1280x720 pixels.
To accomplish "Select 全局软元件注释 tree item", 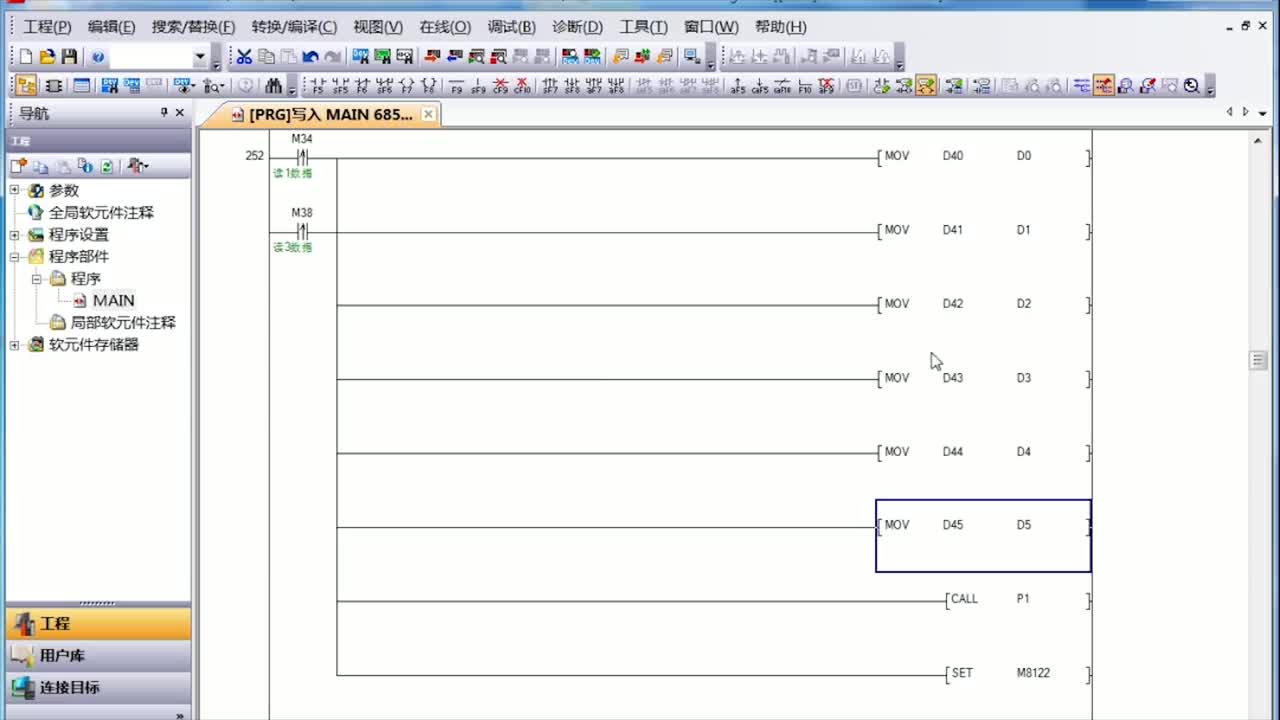I will [x=101, y=213].
